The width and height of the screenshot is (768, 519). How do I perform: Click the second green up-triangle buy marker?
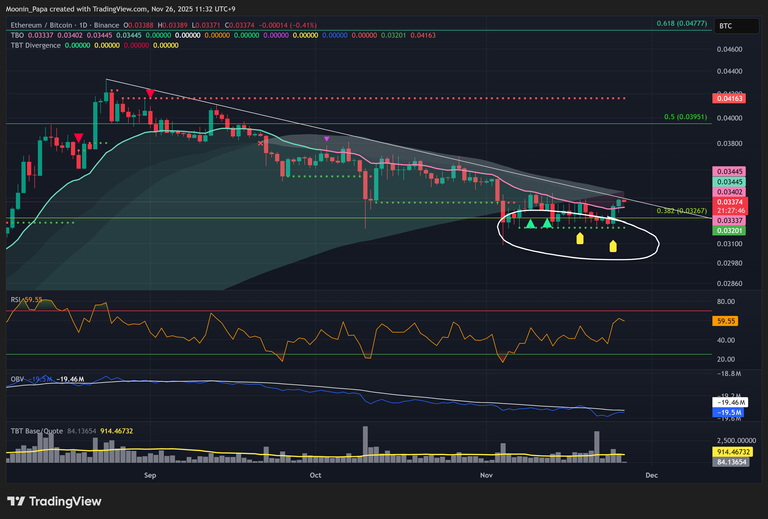[547, 223]
